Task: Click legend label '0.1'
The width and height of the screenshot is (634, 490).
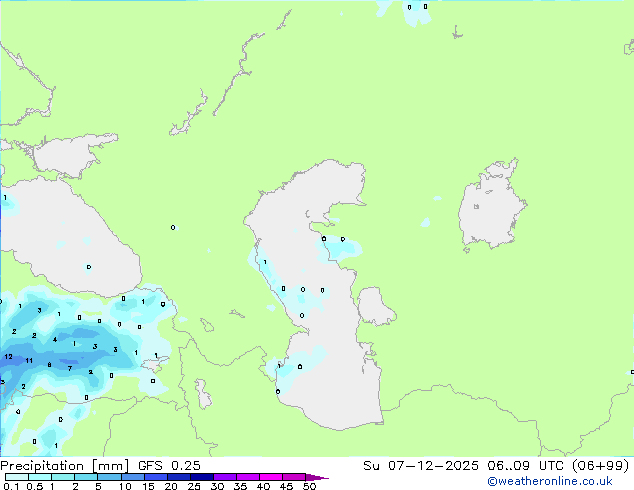Action: point(11,486)
